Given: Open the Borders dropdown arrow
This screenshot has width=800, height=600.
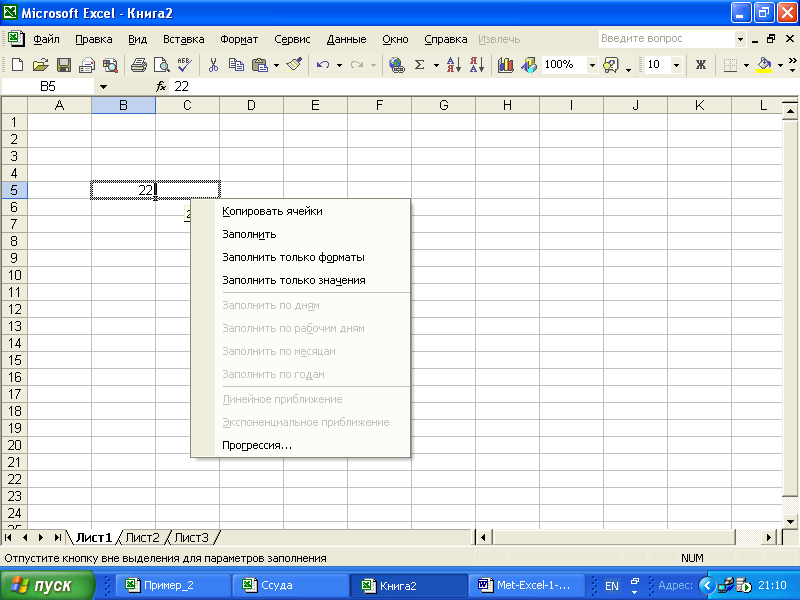Looking at the screenshot, I should click(x=746, y=65).
